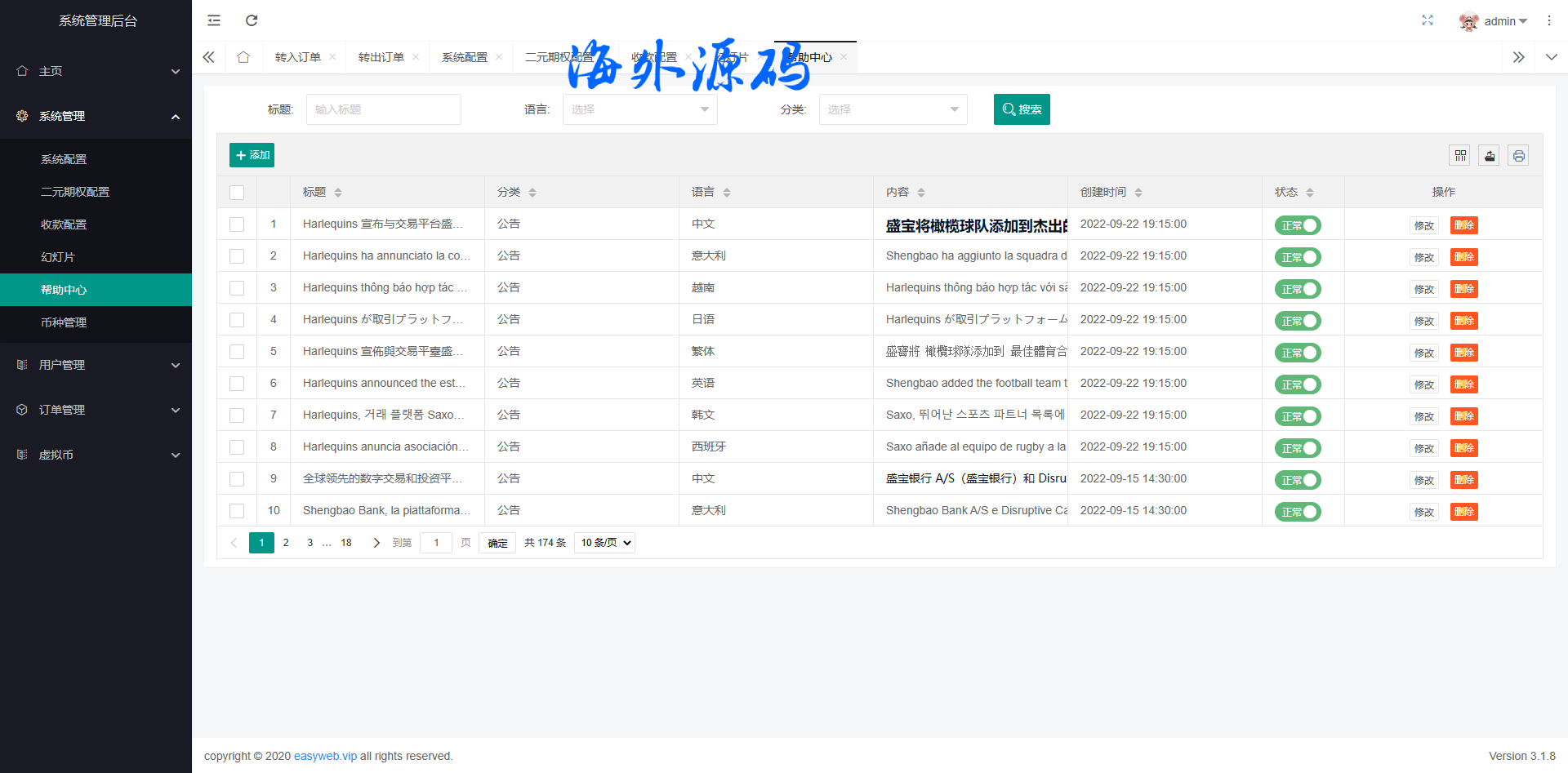Open the more options vertical dots icon
The width and height of the screenshot is (1568, 773).
(1549, 20)
